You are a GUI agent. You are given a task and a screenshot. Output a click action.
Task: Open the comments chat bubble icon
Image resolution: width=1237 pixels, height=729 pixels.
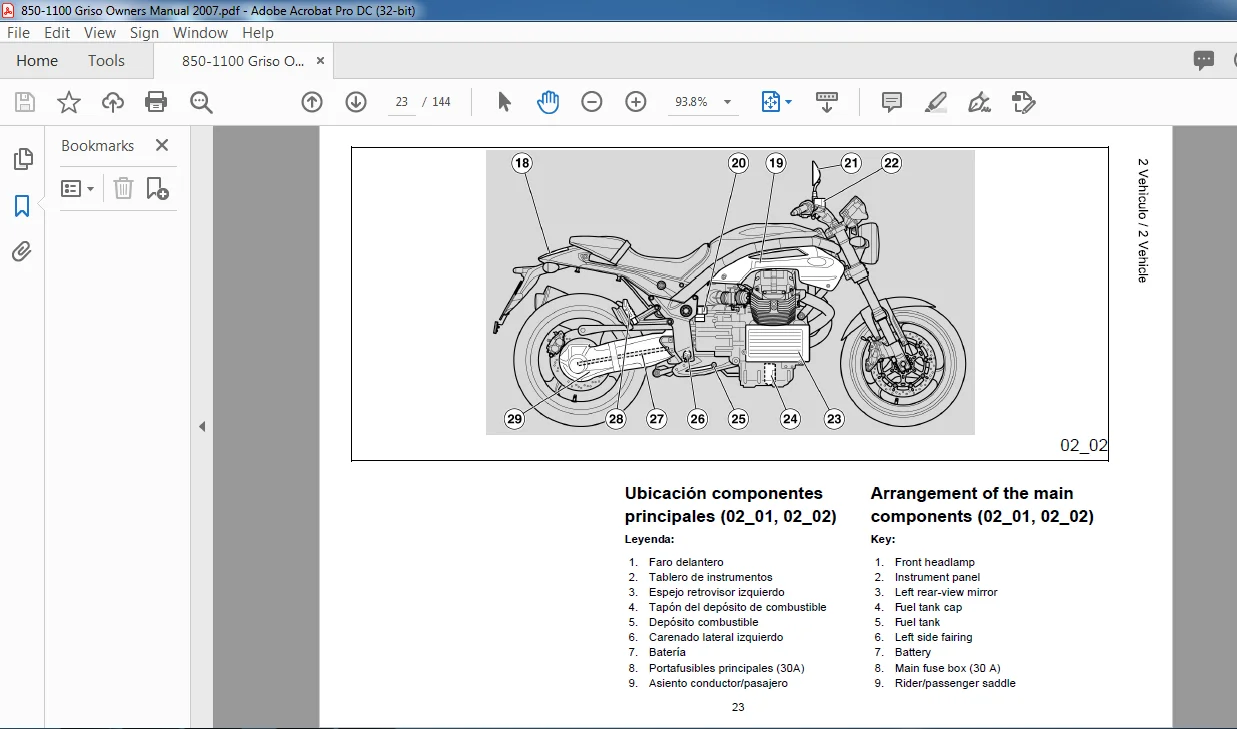1204,61
